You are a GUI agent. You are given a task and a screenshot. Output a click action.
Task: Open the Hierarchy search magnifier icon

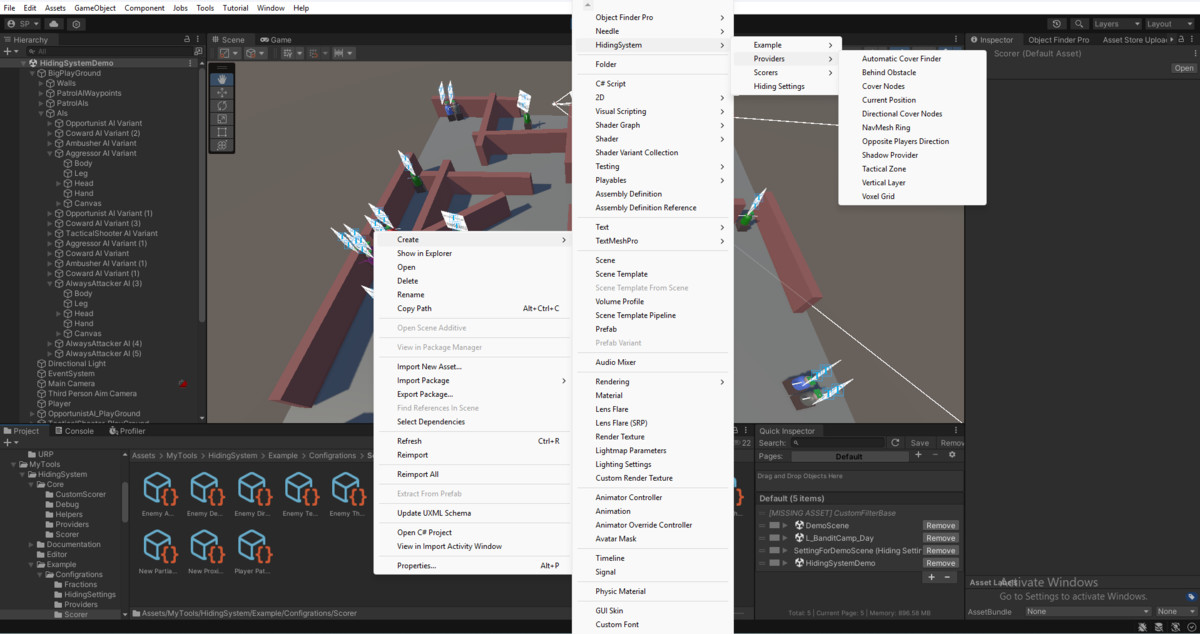[x=31, y=50]
